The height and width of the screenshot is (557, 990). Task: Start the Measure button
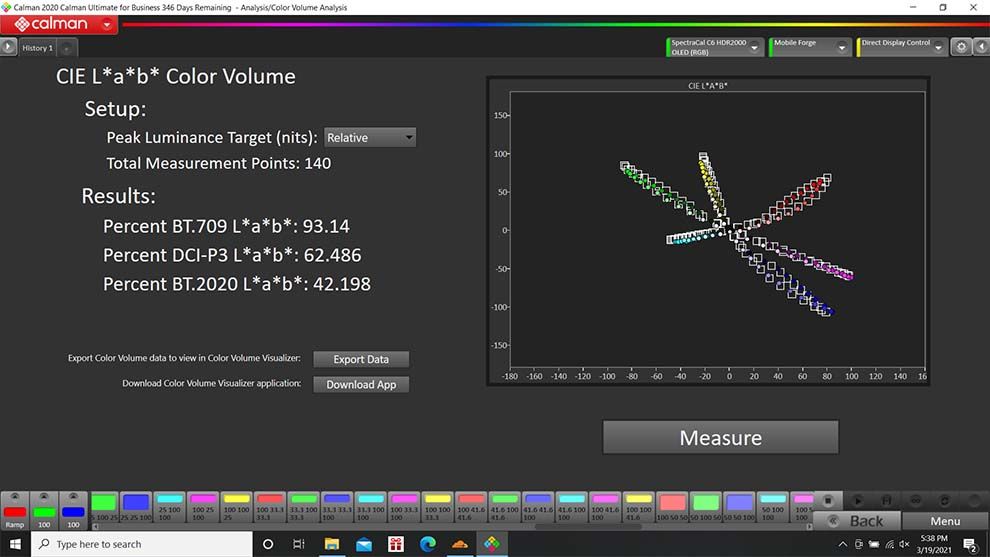click(x=720, y=437)
